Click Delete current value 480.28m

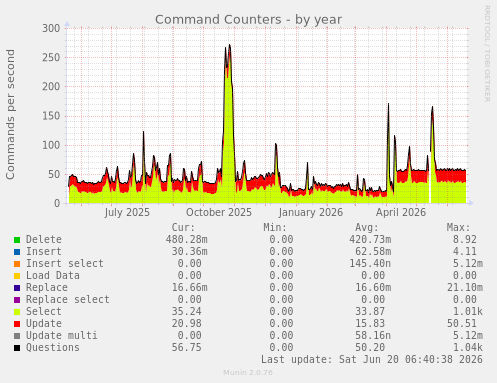[187, 239]
